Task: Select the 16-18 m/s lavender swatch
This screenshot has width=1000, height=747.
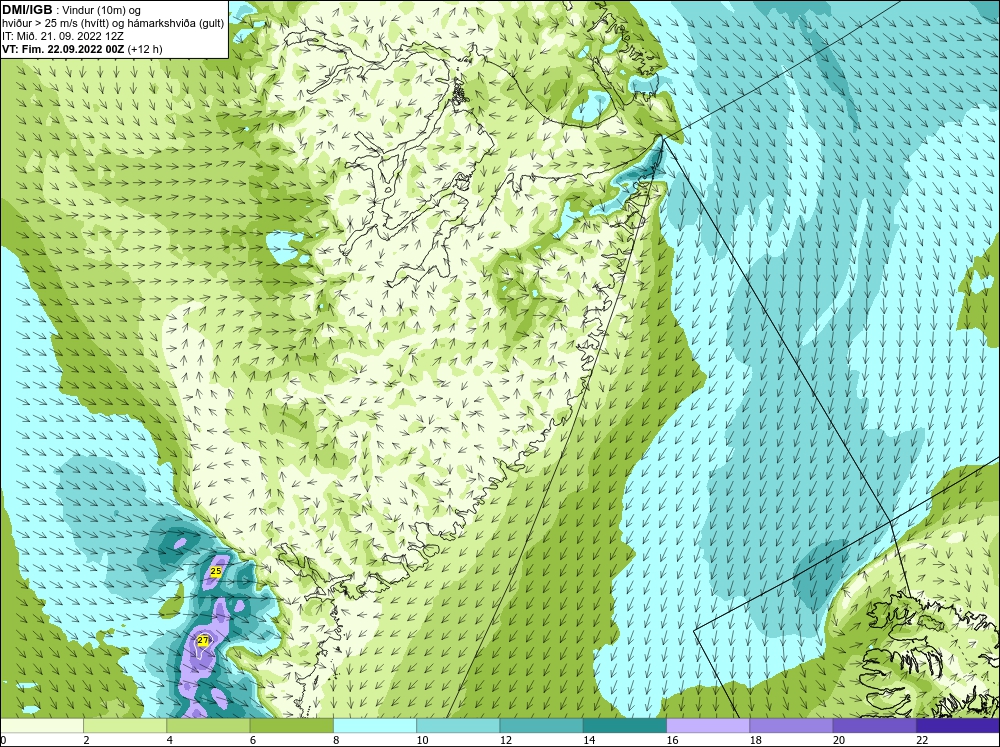Action: (708, 725)
